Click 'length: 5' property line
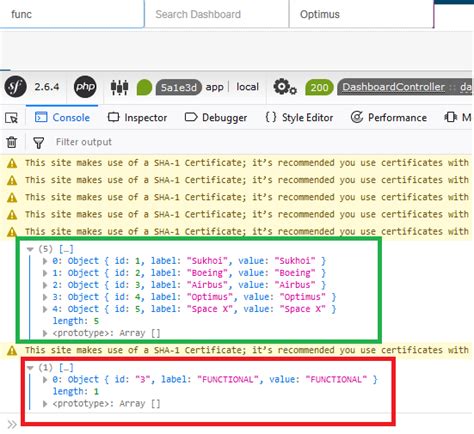Screen dimensions: 474x434 76,321
